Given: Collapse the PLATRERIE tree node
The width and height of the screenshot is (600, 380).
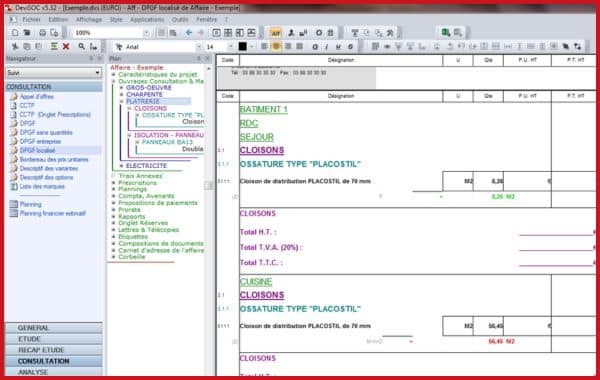Looking at the screenshot, I should 121,101.
